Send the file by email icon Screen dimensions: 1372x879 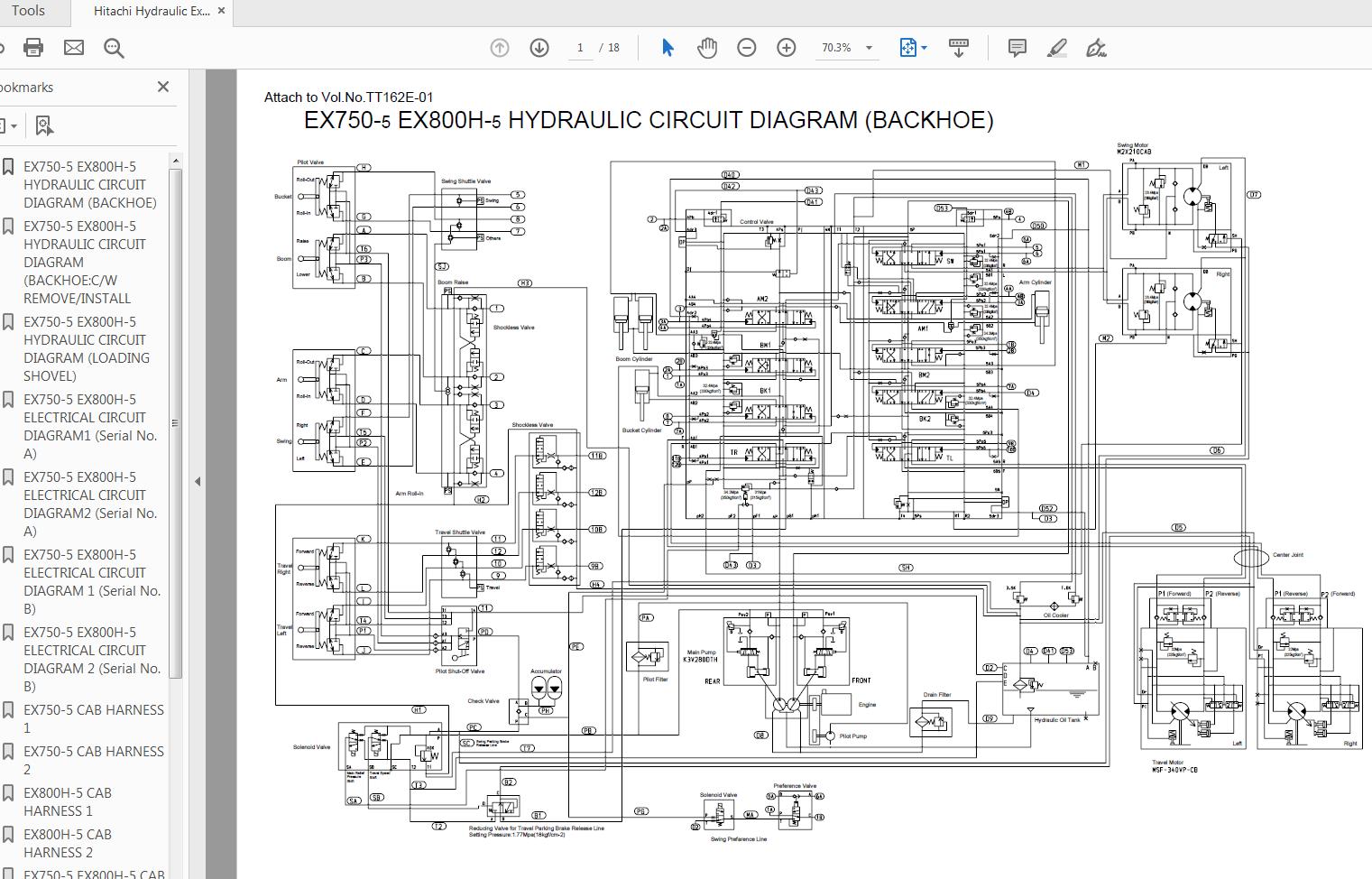click(x=74, y=48)
